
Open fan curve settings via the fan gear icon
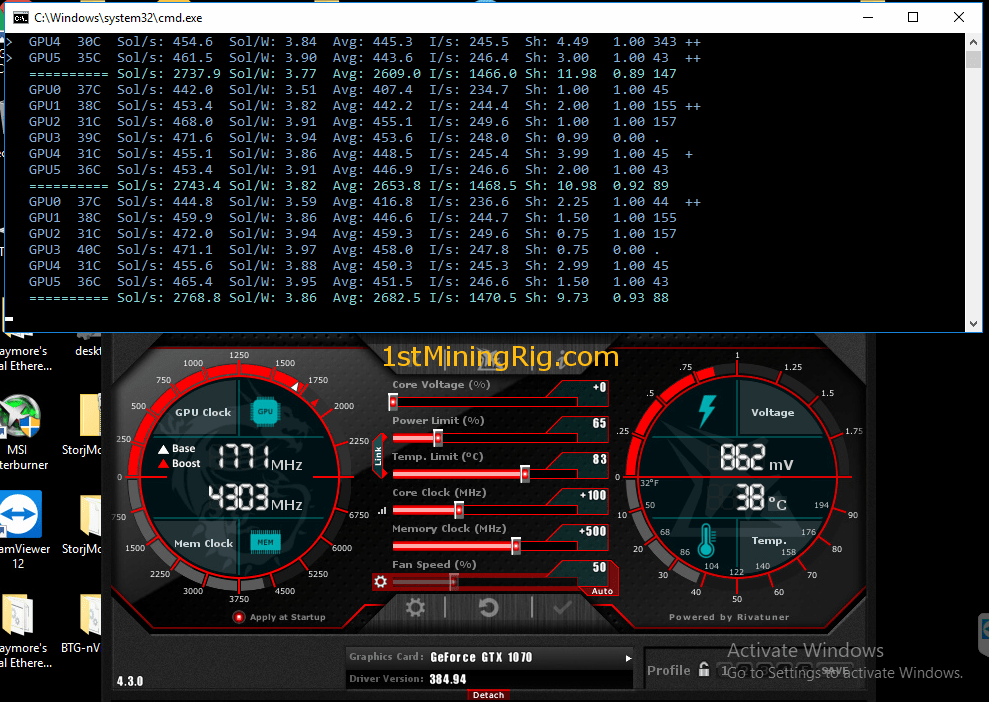380,581
